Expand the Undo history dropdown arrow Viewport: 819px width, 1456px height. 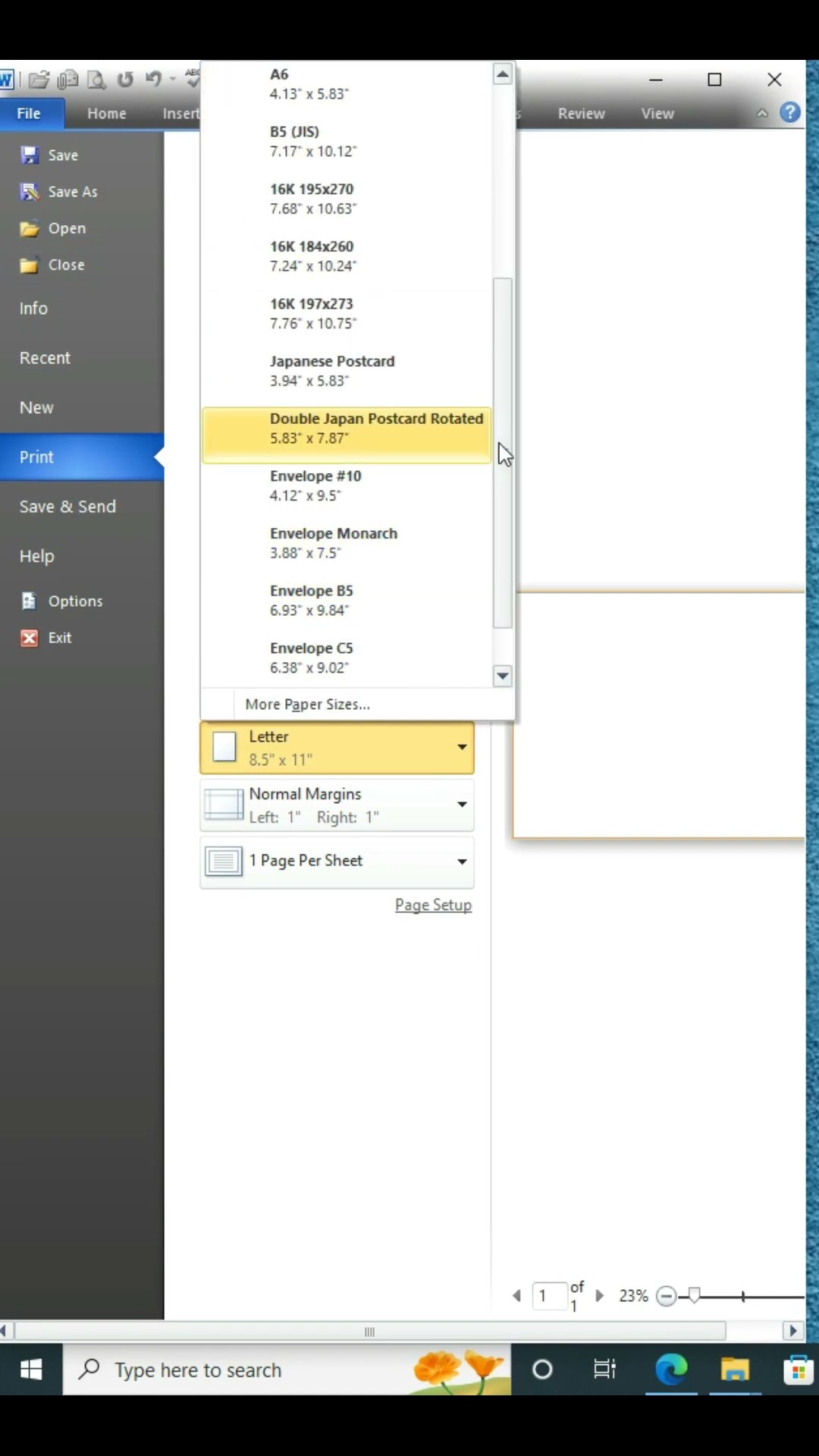click(173, 79)
